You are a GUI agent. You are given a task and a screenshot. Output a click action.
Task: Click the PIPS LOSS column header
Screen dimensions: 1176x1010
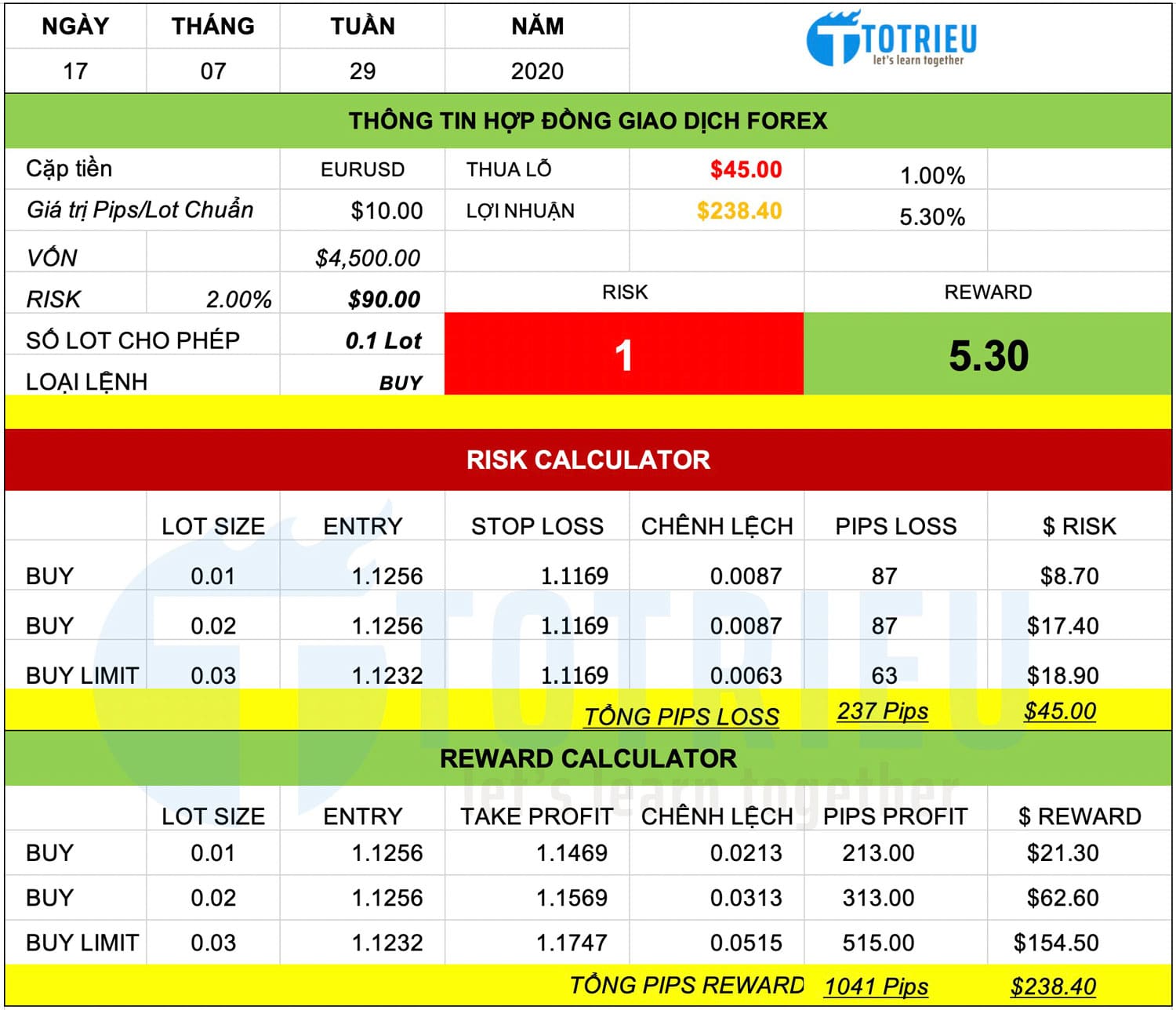pos(895,526)
